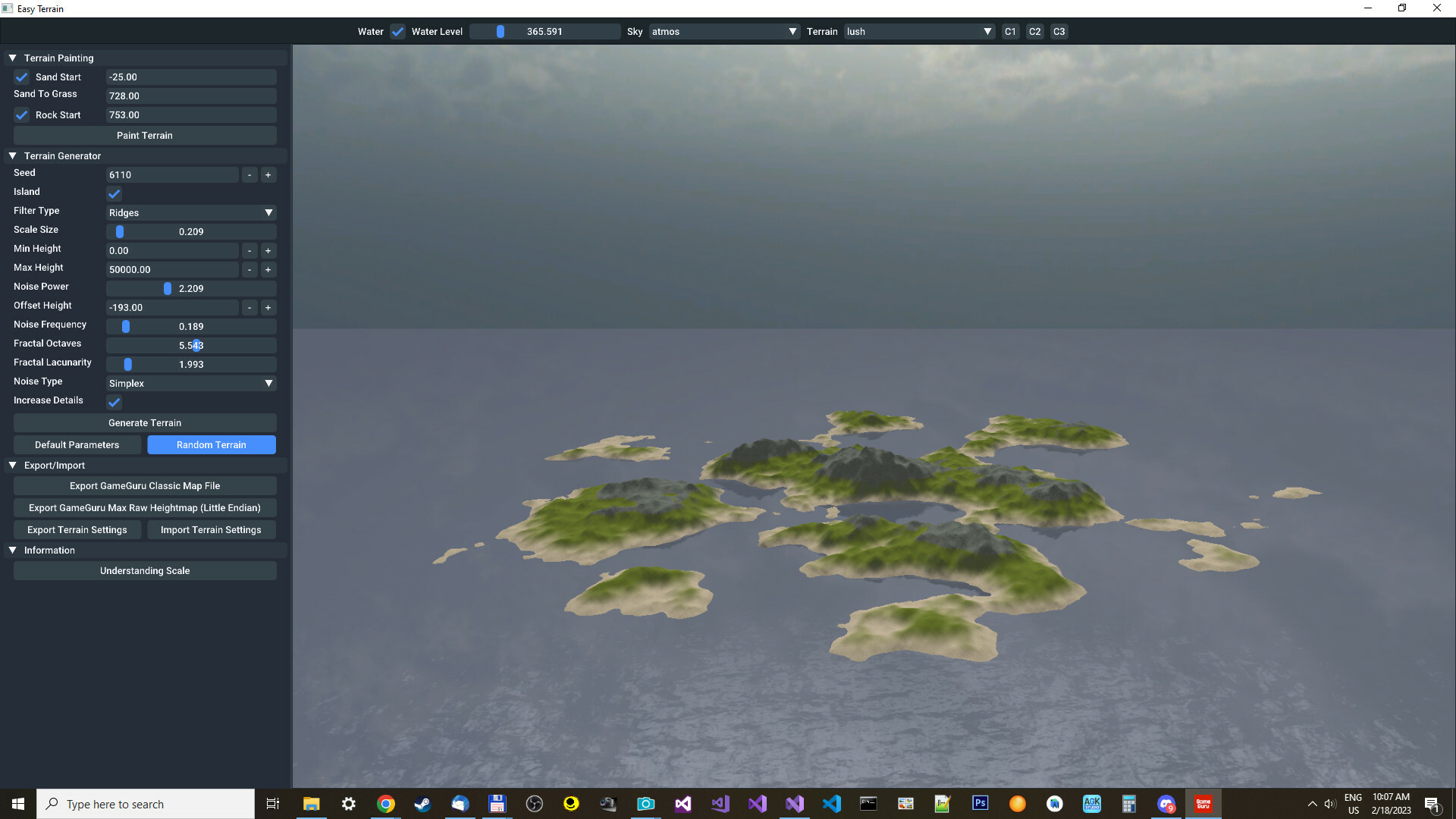Switch to camera preset C2

tap(1034, 31)
